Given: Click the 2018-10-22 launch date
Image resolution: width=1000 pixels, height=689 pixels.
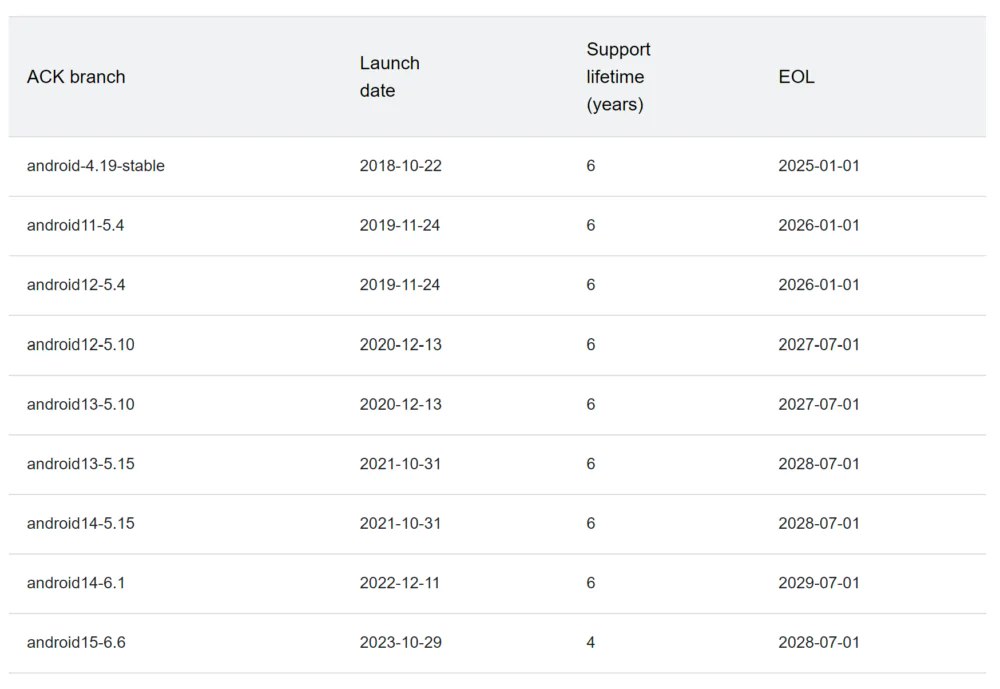Looking at the screenshot, I should (x=400, y=166).
